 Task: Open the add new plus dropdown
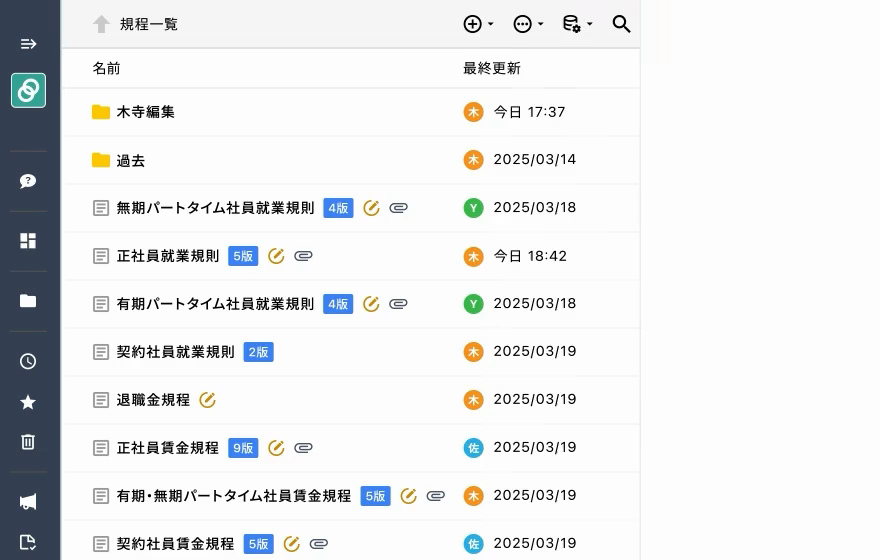tap(478, 24)
